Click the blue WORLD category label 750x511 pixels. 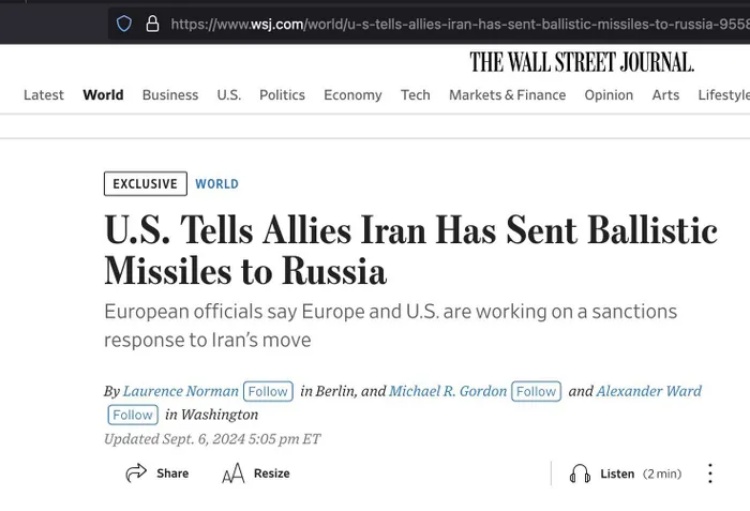pos(217,184)
